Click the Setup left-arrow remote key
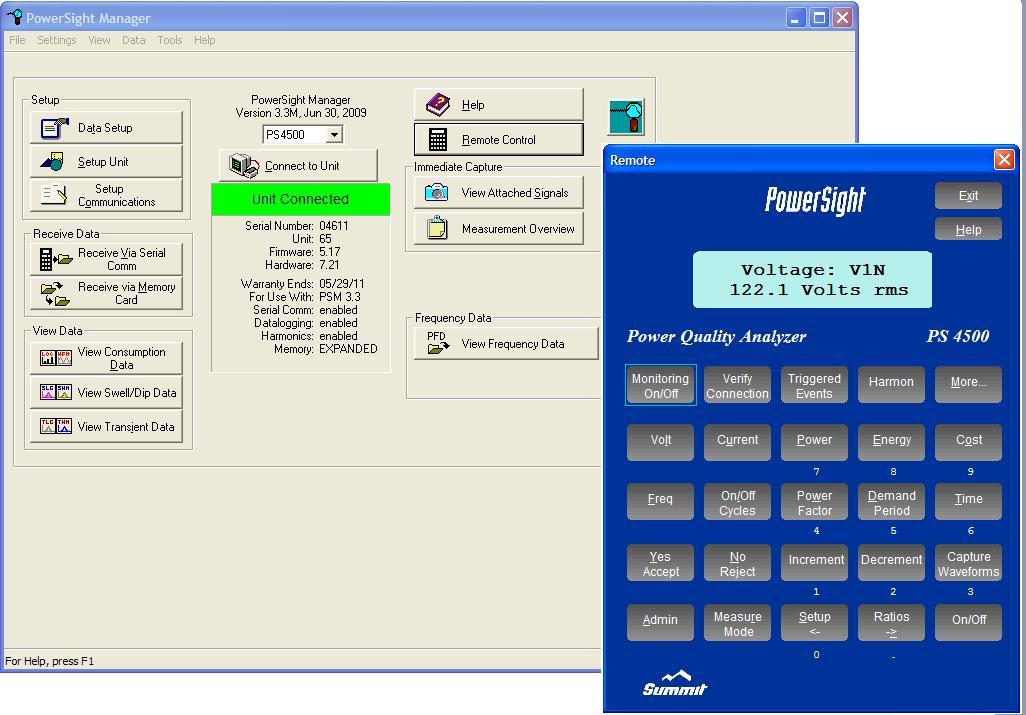Viewport: 1026px width, 715px height. point(814,622)
